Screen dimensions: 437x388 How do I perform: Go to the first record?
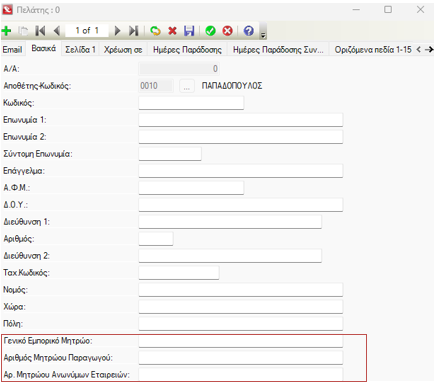(40, 31)
